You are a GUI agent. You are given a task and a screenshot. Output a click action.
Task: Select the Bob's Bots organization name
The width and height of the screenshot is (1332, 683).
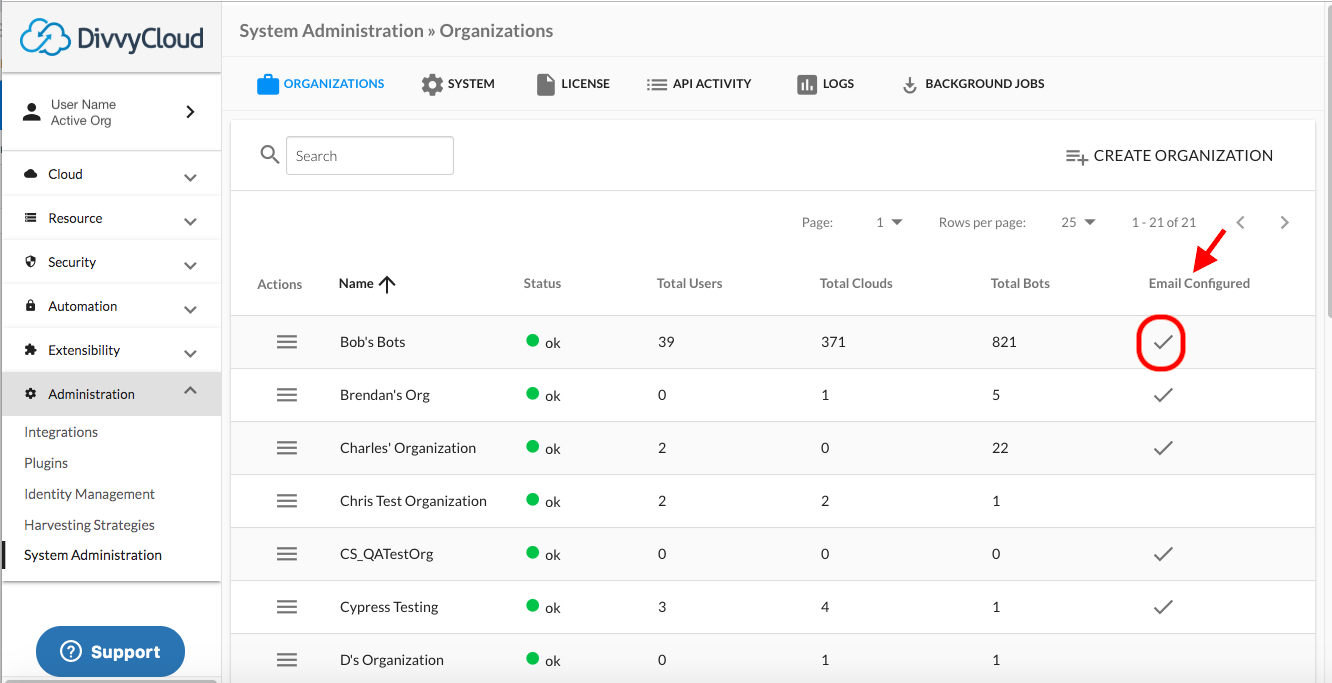372,342
